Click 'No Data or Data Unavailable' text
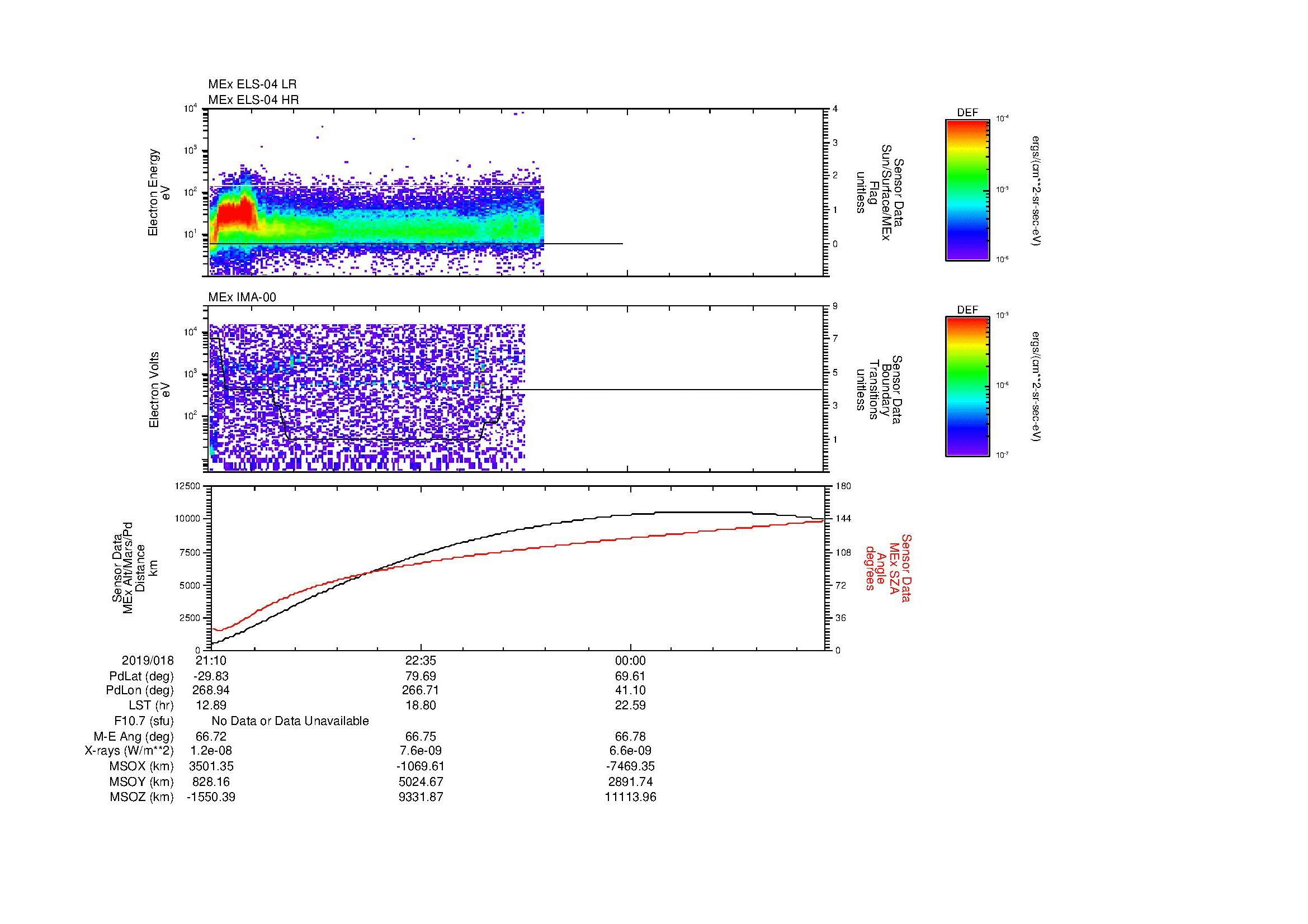Viewport: 1308px width, 924px height. pos(290,721)
